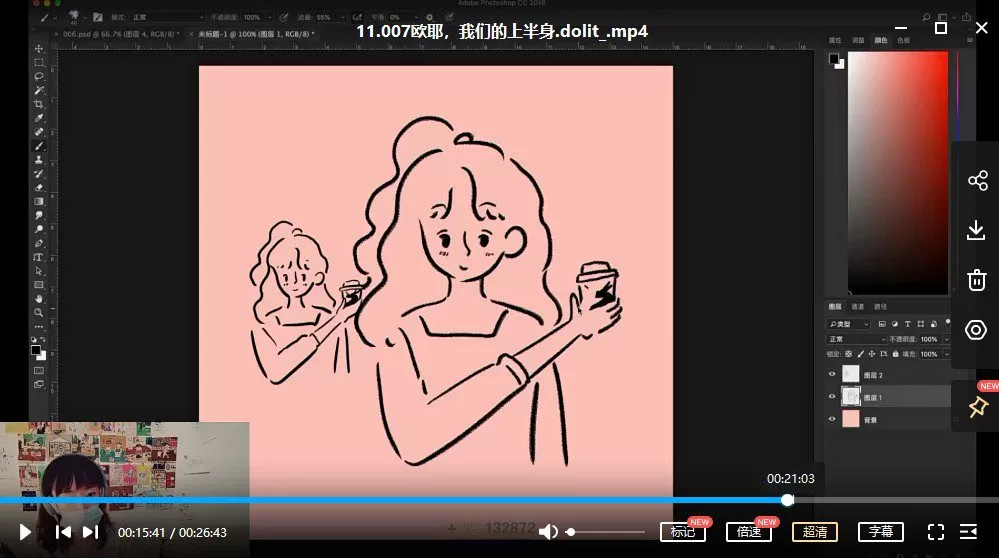Select the Dodge tool
The height and width of the screenshot is (558, 999).
pos(39,229)
